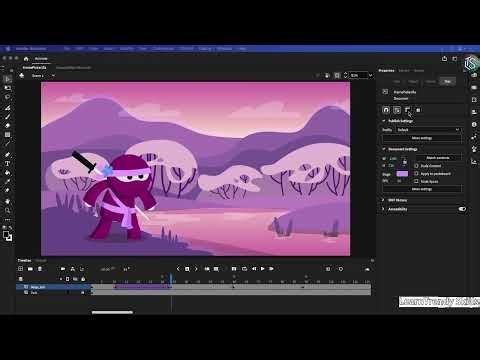480x360 pixels.
Task: Select the Text tool
Action: [7, 164]
